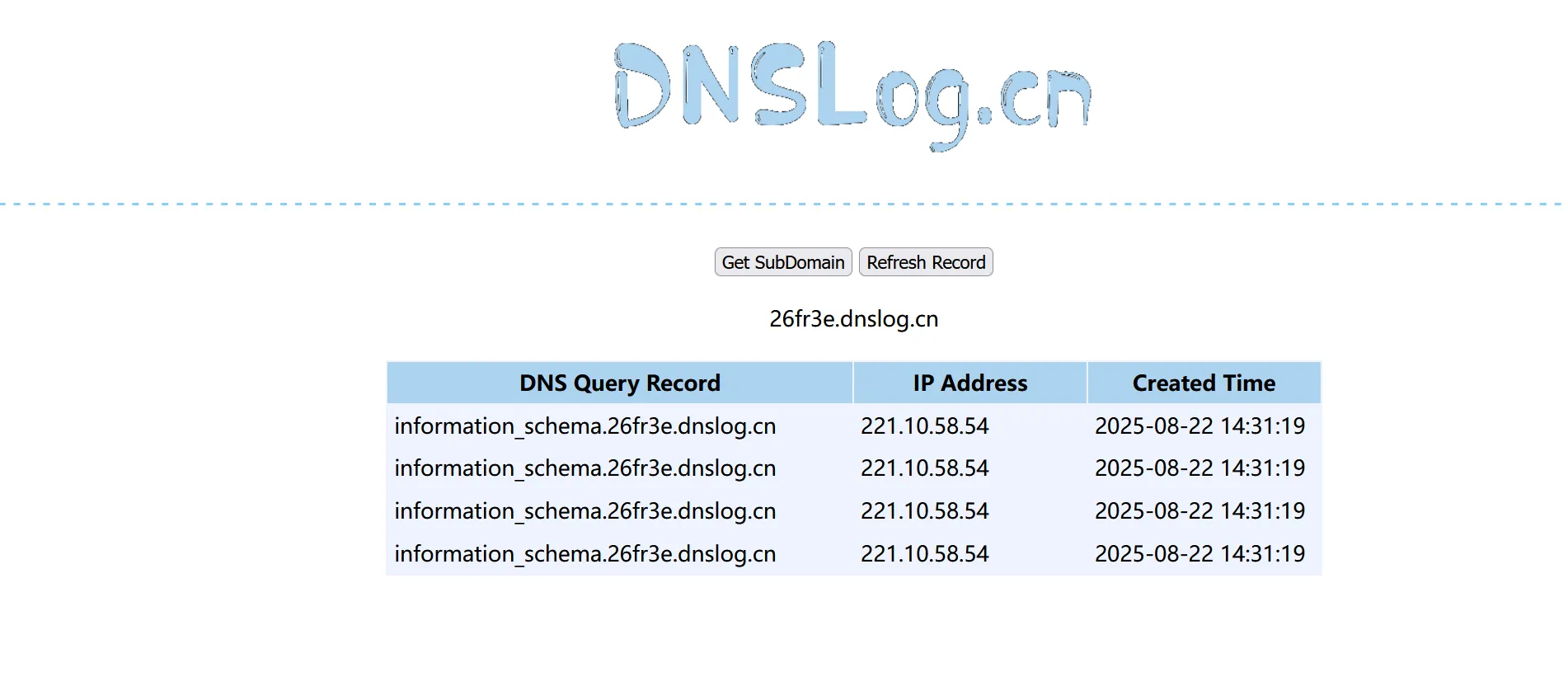Click the Created Time column header
Viewport: 1568px width, 677px height.
(x=1203, y=383)
